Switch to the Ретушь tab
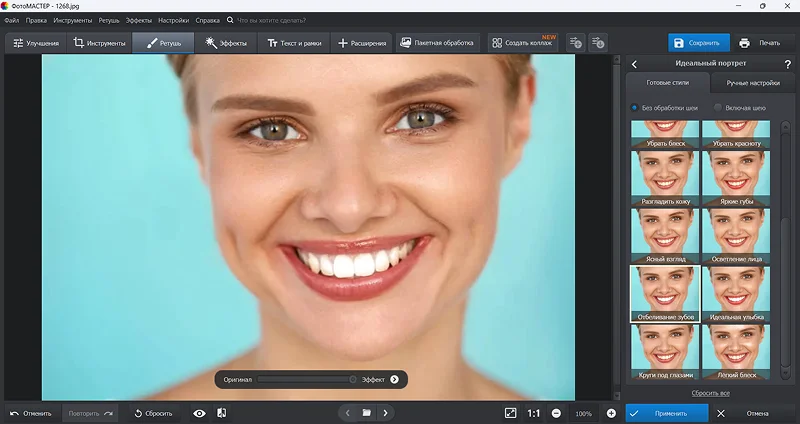Screen dimensions: 800x424 163,43
